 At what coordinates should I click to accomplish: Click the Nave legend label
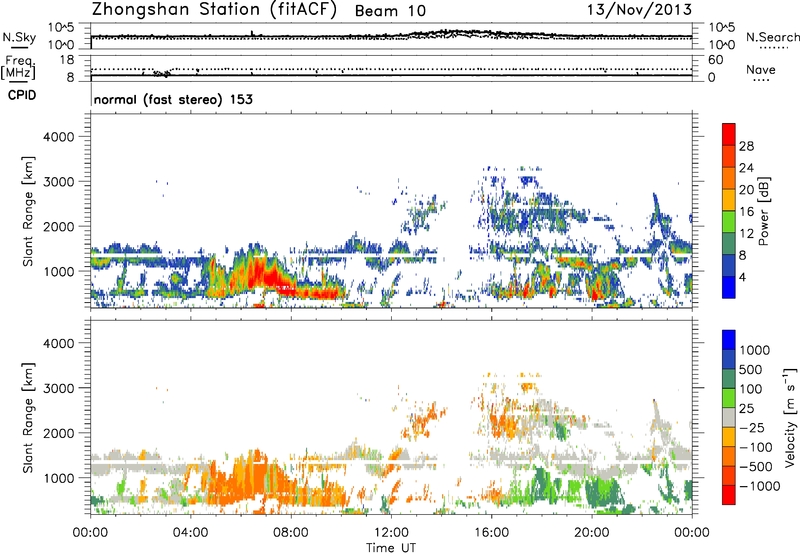point(761,69)
